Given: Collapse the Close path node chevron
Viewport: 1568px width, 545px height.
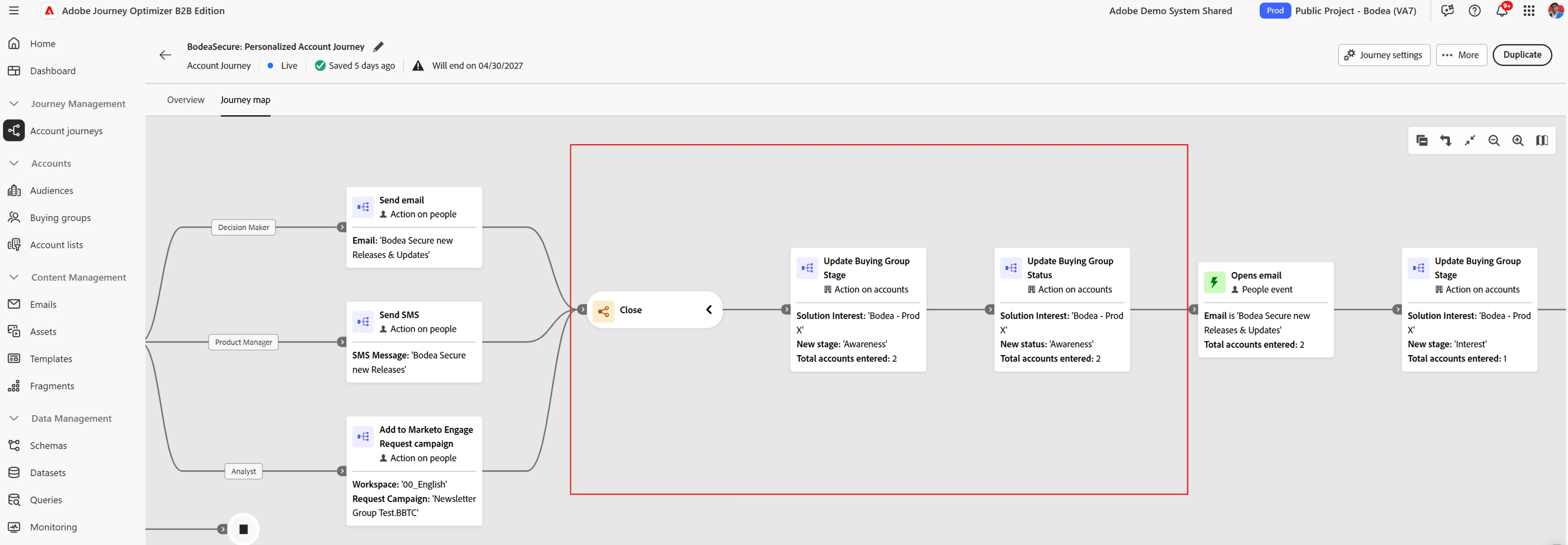Looking at the screenshot, I should (x=709, y=310).
